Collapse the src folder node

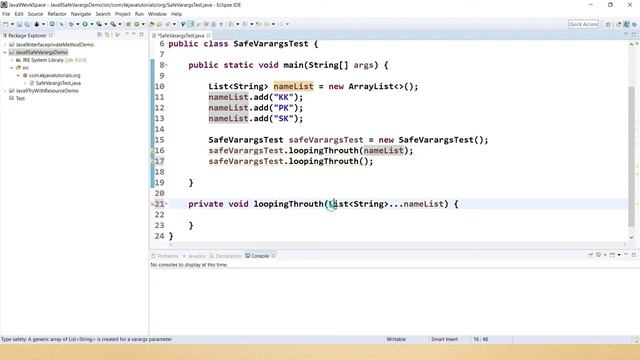point(12,68)
